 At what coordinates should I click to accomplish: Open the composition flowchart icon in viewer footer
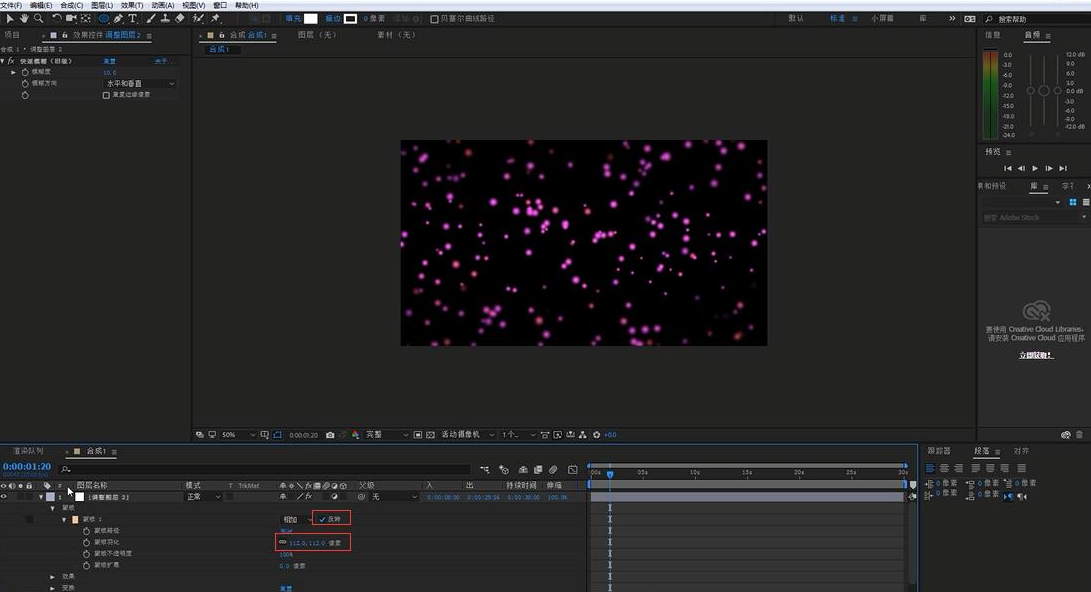582,435
